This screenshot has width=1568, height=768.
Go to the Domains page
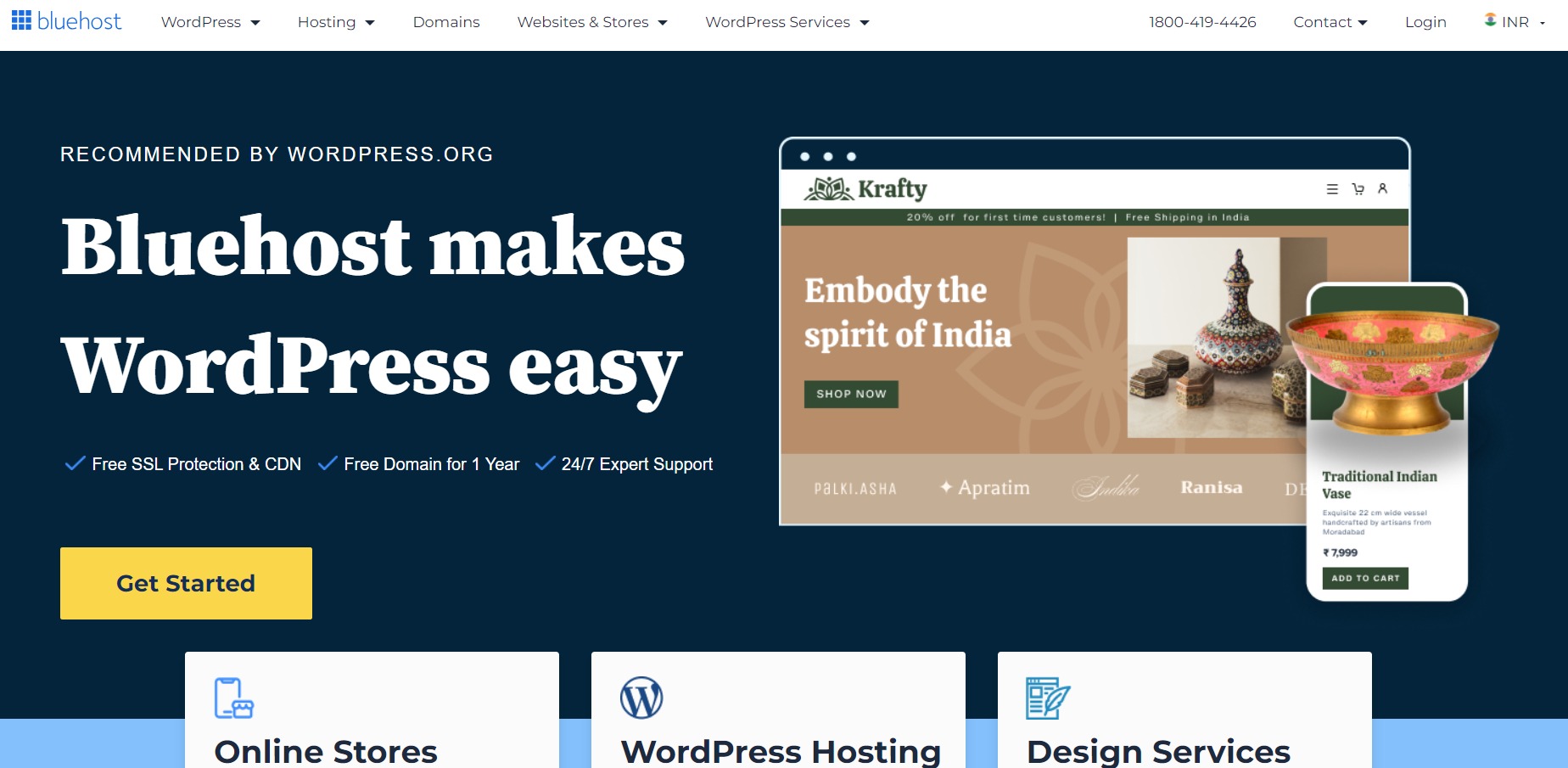446,22
